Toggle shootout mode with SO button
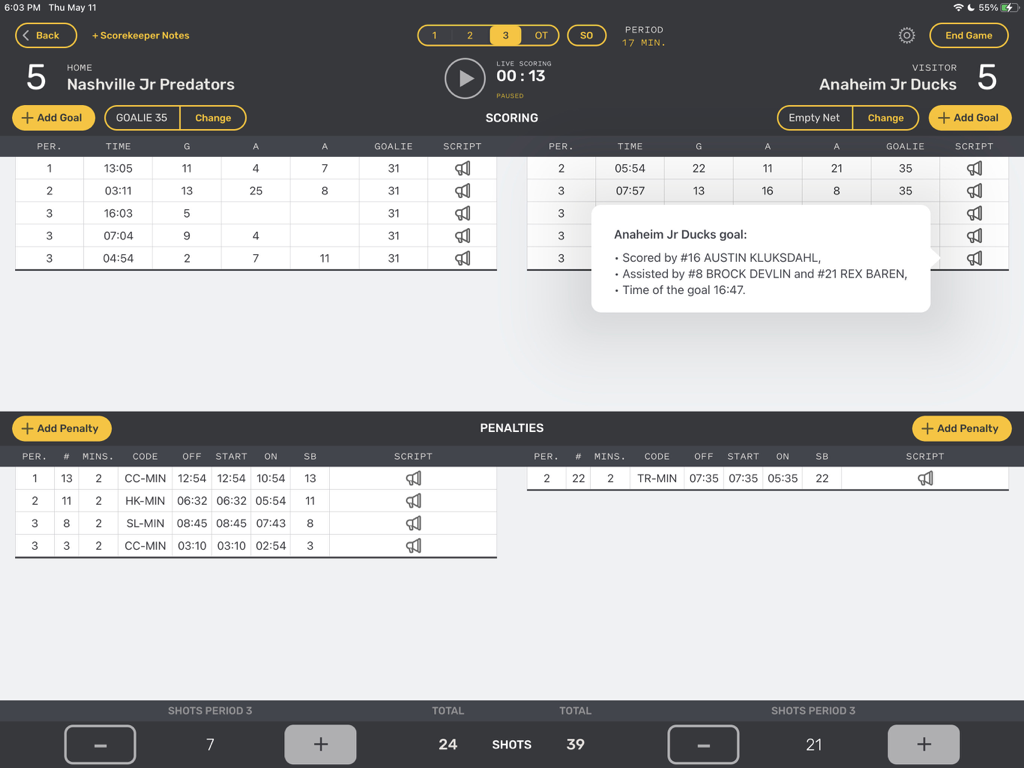The image size is (1024, 768). pos(587,34)
